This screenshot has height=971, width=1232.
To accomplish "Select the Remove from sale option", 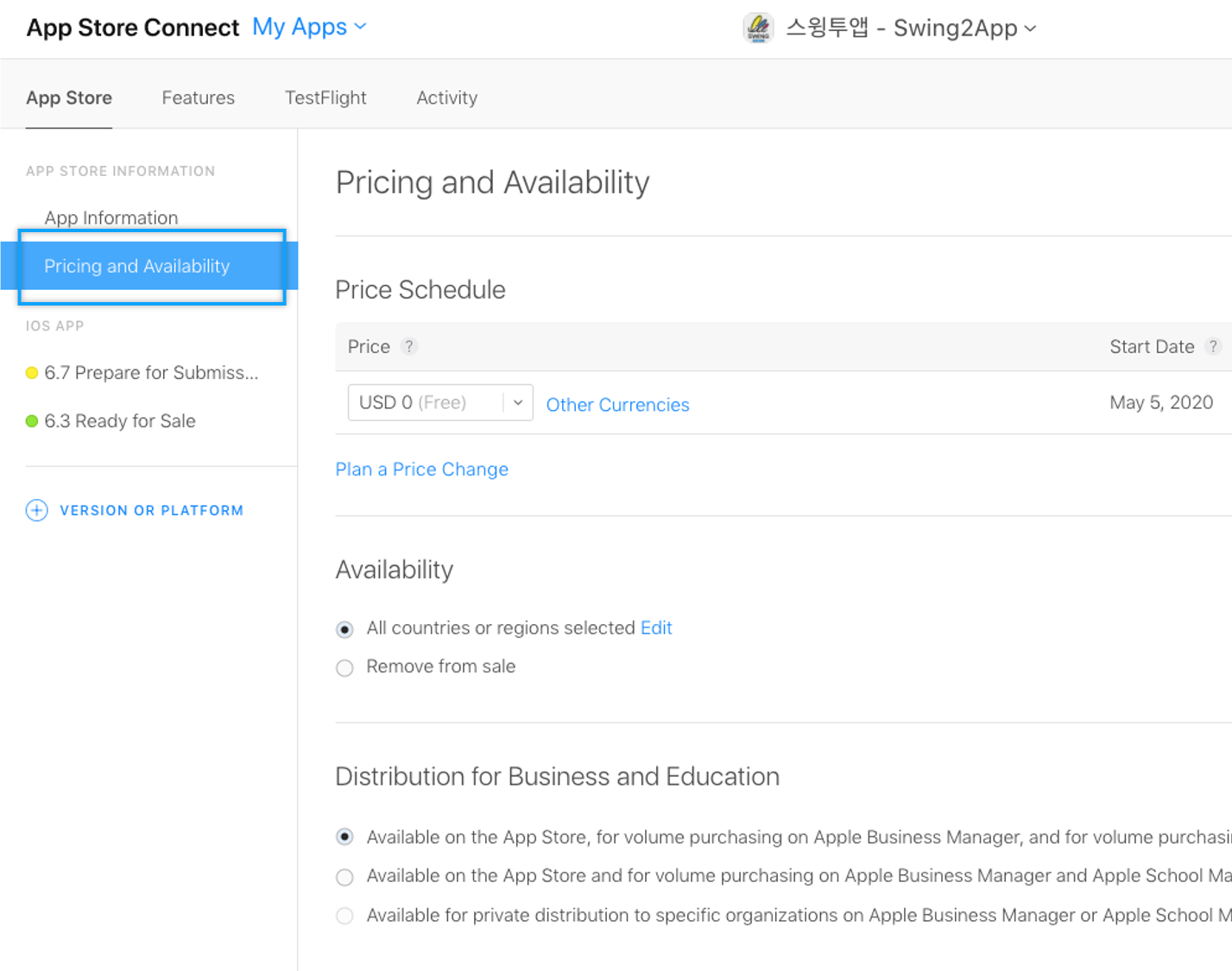I will click(x=344, y=668).
